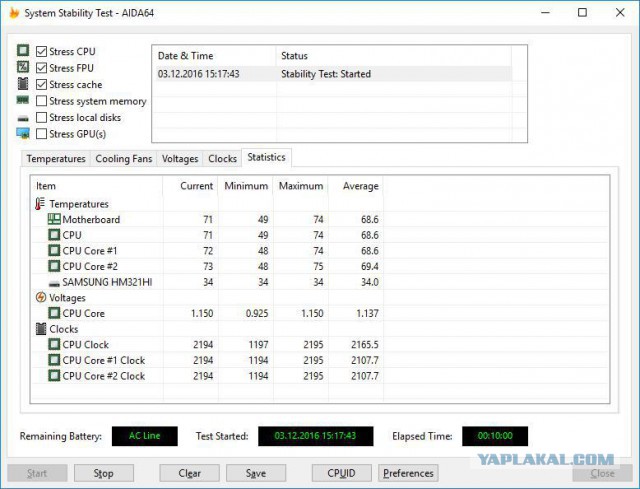This screenshot has width=640, height=489.
Task: Click the system memory RAM module icon
Action: (23, 100)
